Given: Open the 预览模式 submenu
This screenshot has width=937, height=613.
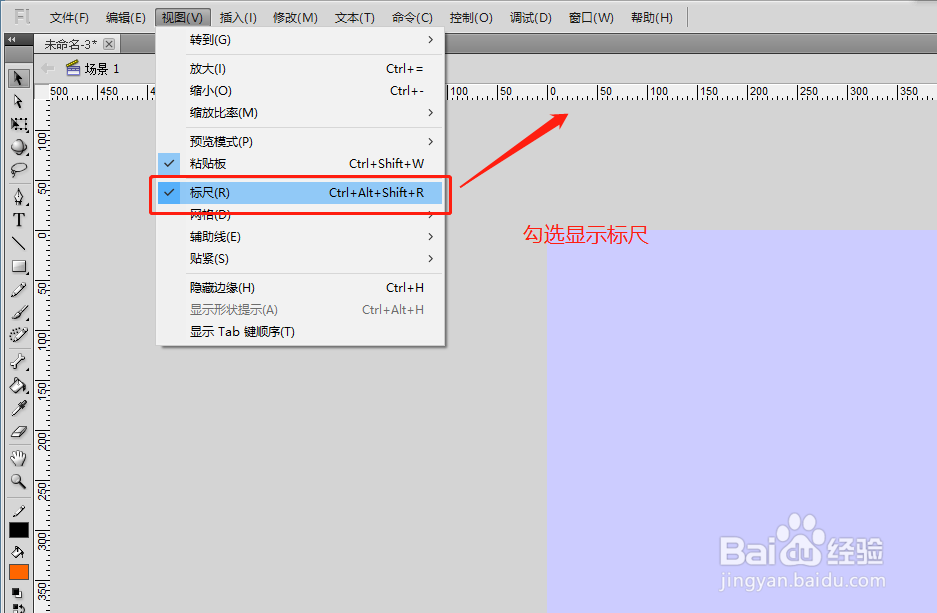Looking at the screenshot, I should tap(211, 141).
